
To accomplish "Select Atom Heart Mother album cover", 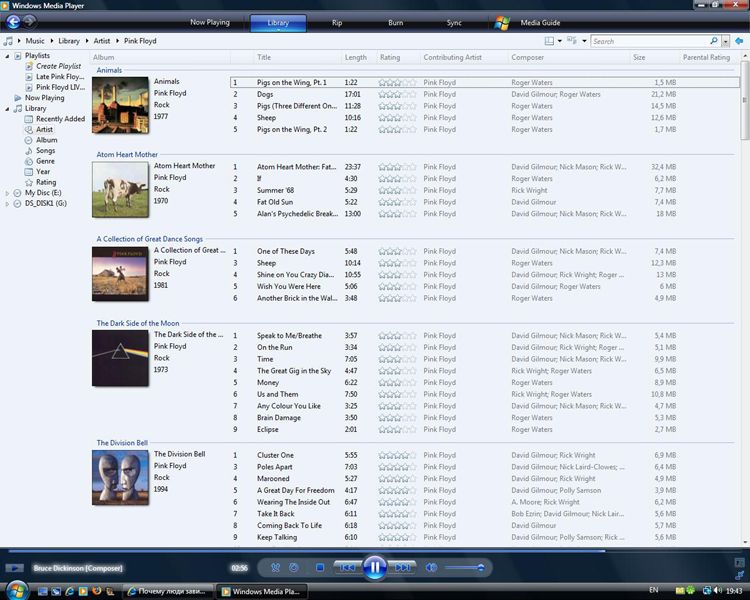I will tap(120, 189).
